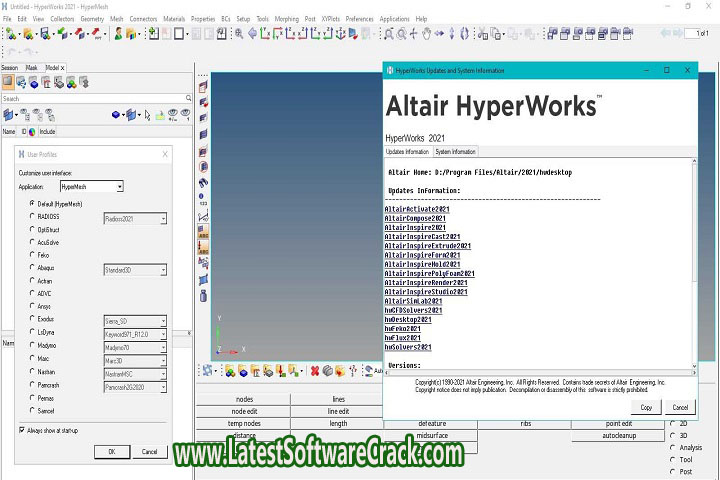Open the Preferences menu
720x480 pixels.
(360, 19)
